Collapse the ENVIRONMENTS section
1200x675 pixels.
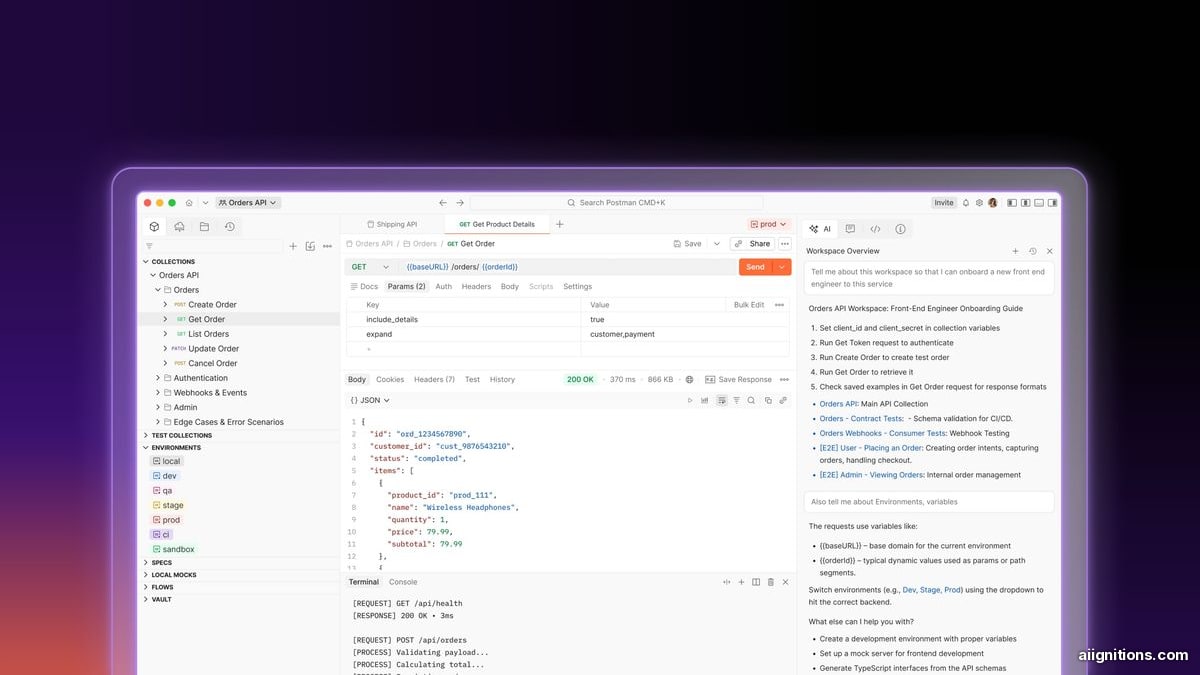click(x=146, y=447)
